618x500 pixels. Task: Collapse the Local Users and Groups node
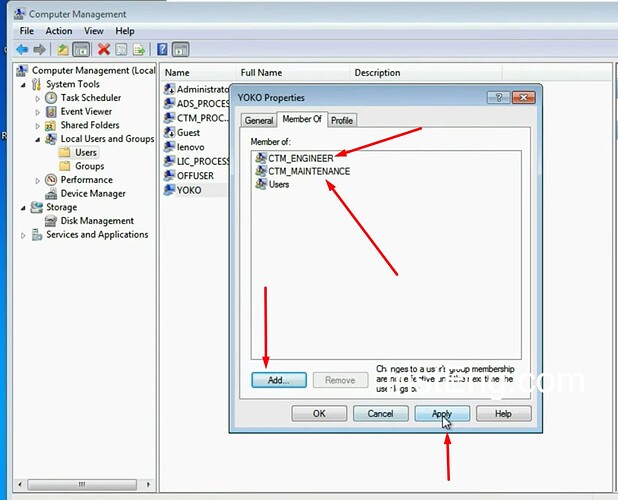coord(37,139)
